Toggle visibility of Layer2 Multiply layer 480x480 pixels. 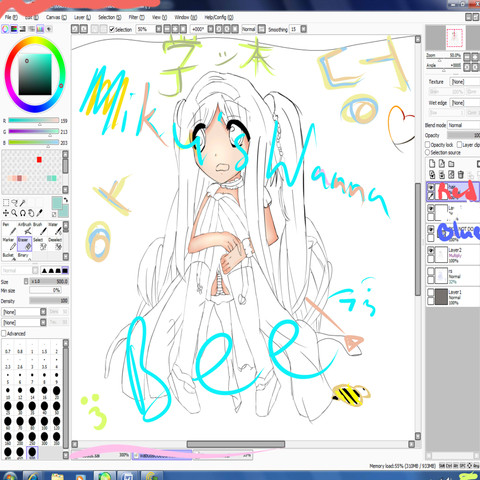(431, 250)
